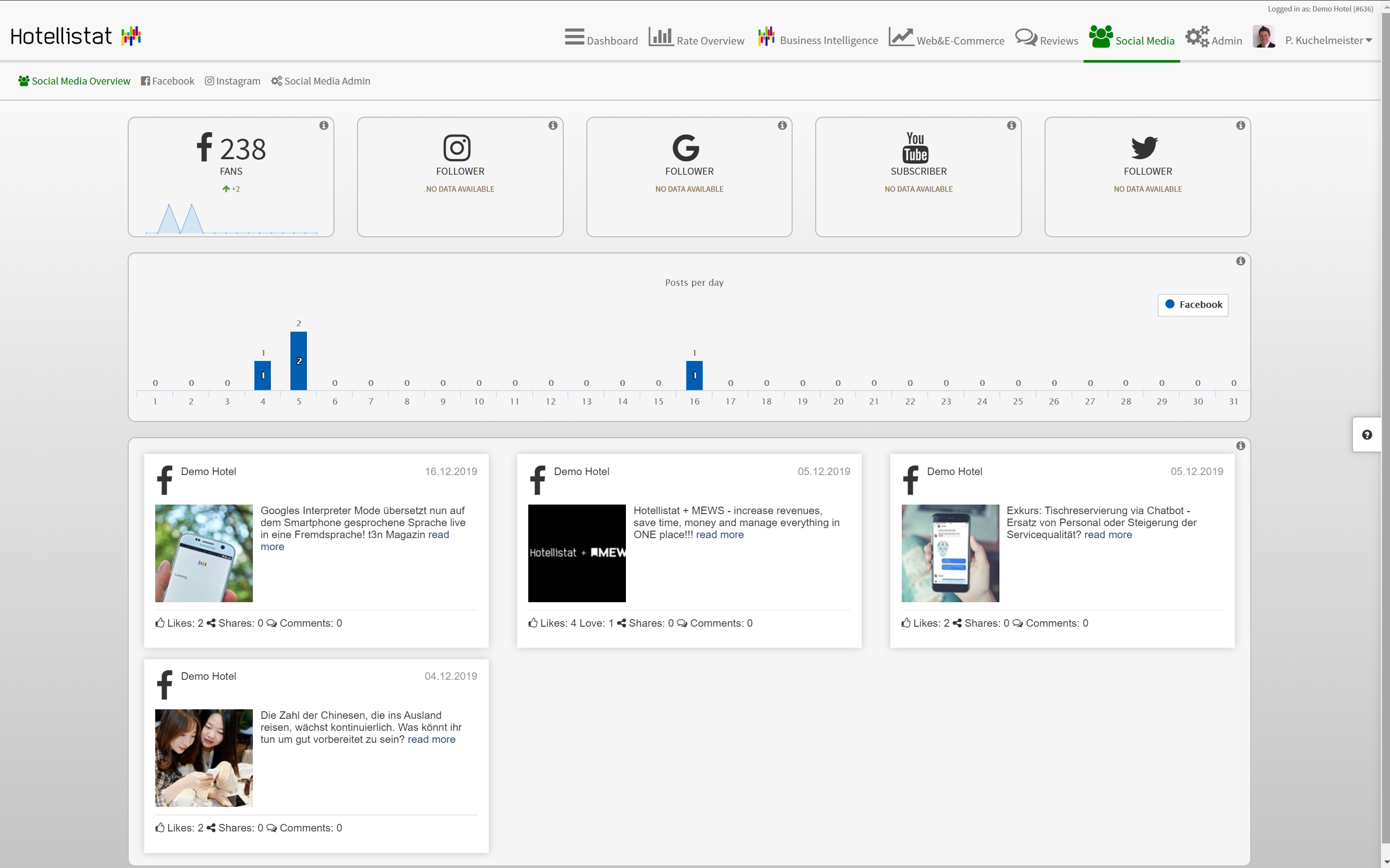Click info icon on YouTube subscriber card
1390x868 pixels.
[1011, 125]
